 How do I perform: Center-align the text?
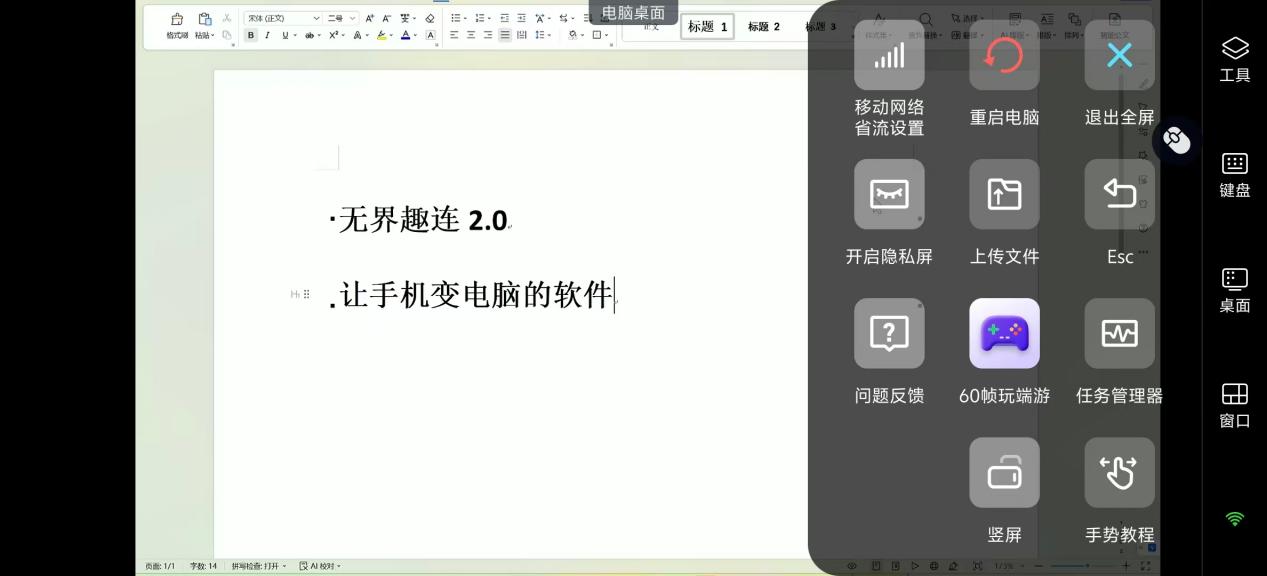(471, 35)
